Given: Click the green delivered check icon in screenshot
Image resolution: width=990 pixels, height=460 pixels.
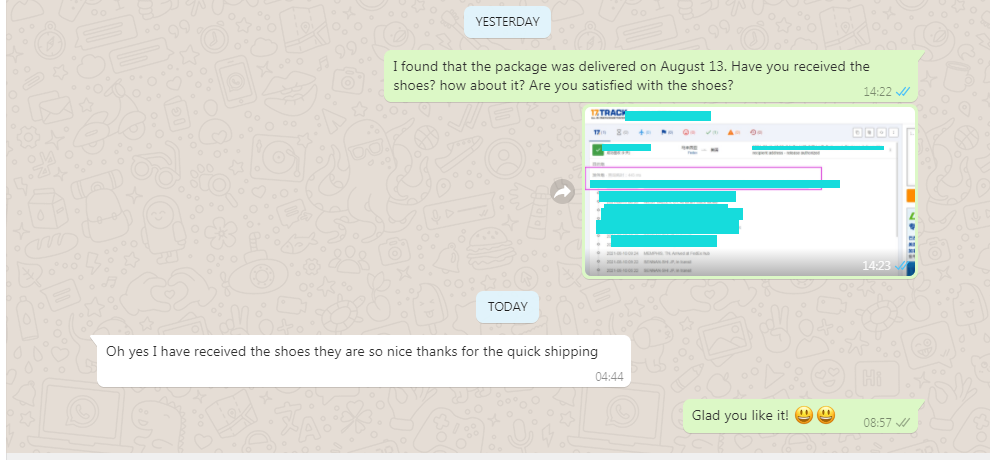Looking at the screenshot, I should (x=709, y=132).
